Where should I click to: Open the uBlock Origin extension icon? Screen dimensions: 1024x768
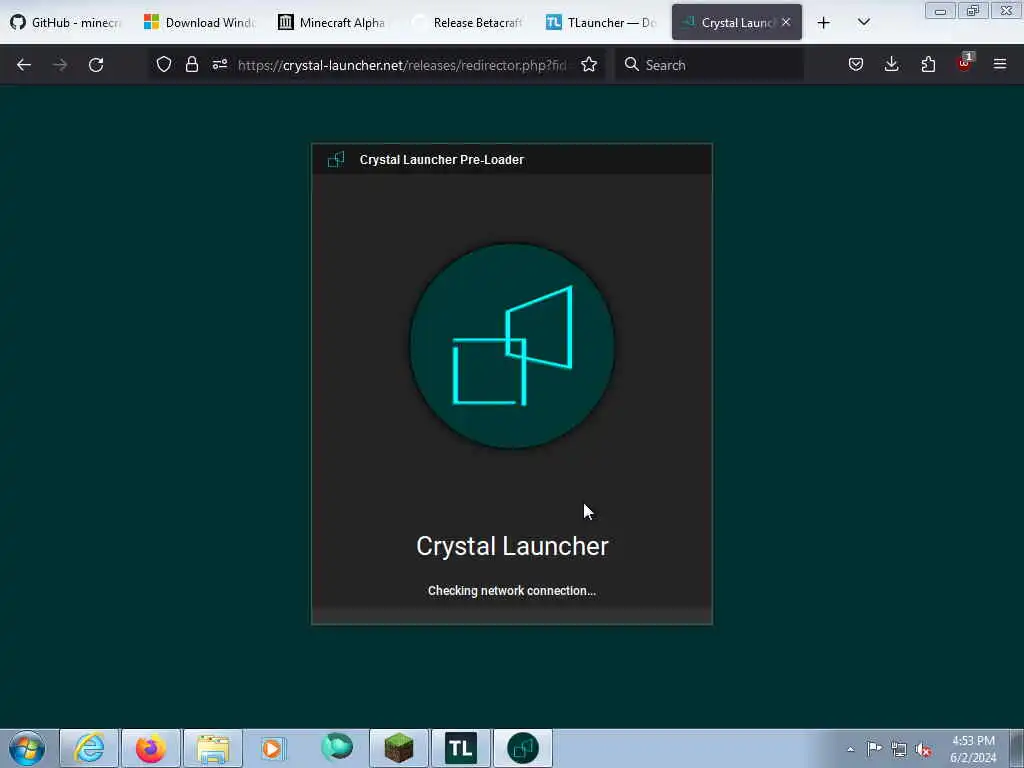pos(965,63)
